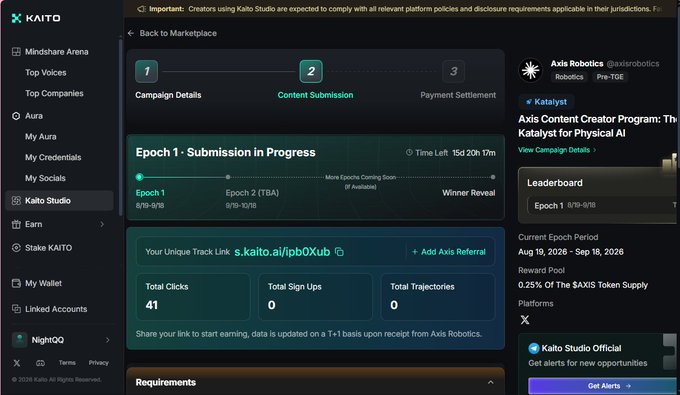Click the megaphone icon in Important banner
The height and width of the screenshot is (395, 680).
pyautogui.click(x=141, y=9)
